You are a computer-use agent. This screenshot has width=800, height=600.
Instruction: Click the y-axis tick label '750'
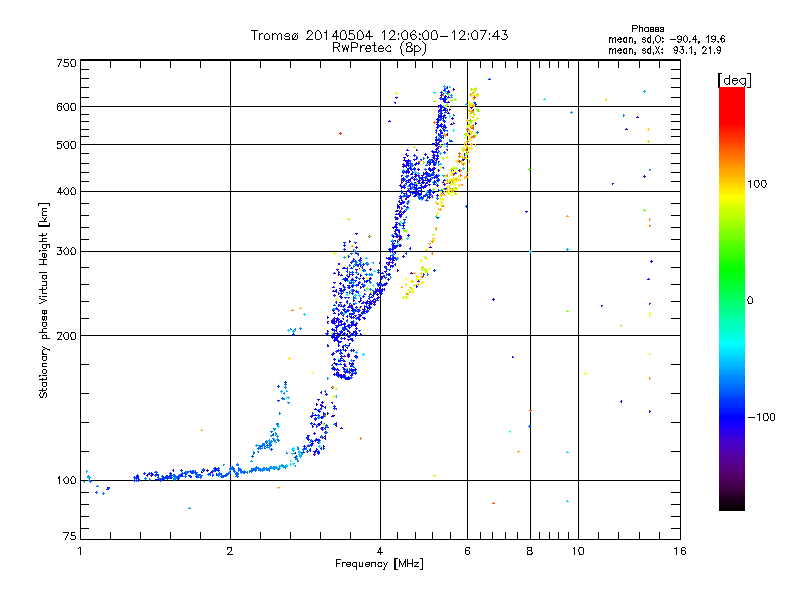(x=66, y=64)
